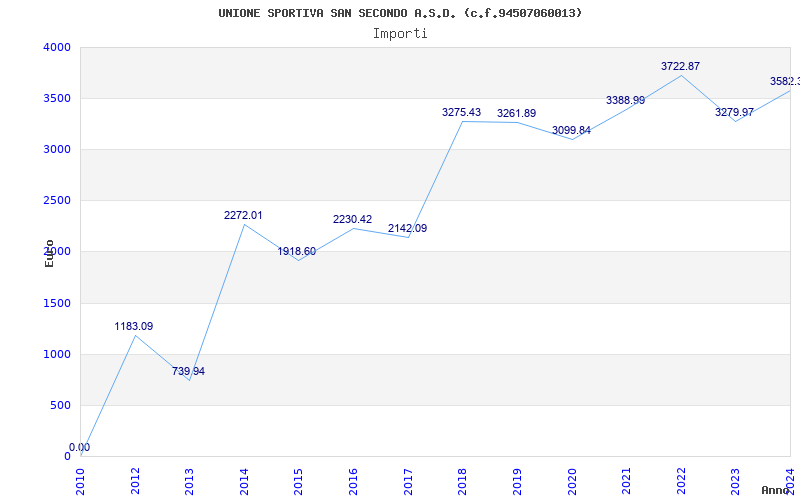
Task: Select the 2142.09 data label
Action: [x=408, y=229]
